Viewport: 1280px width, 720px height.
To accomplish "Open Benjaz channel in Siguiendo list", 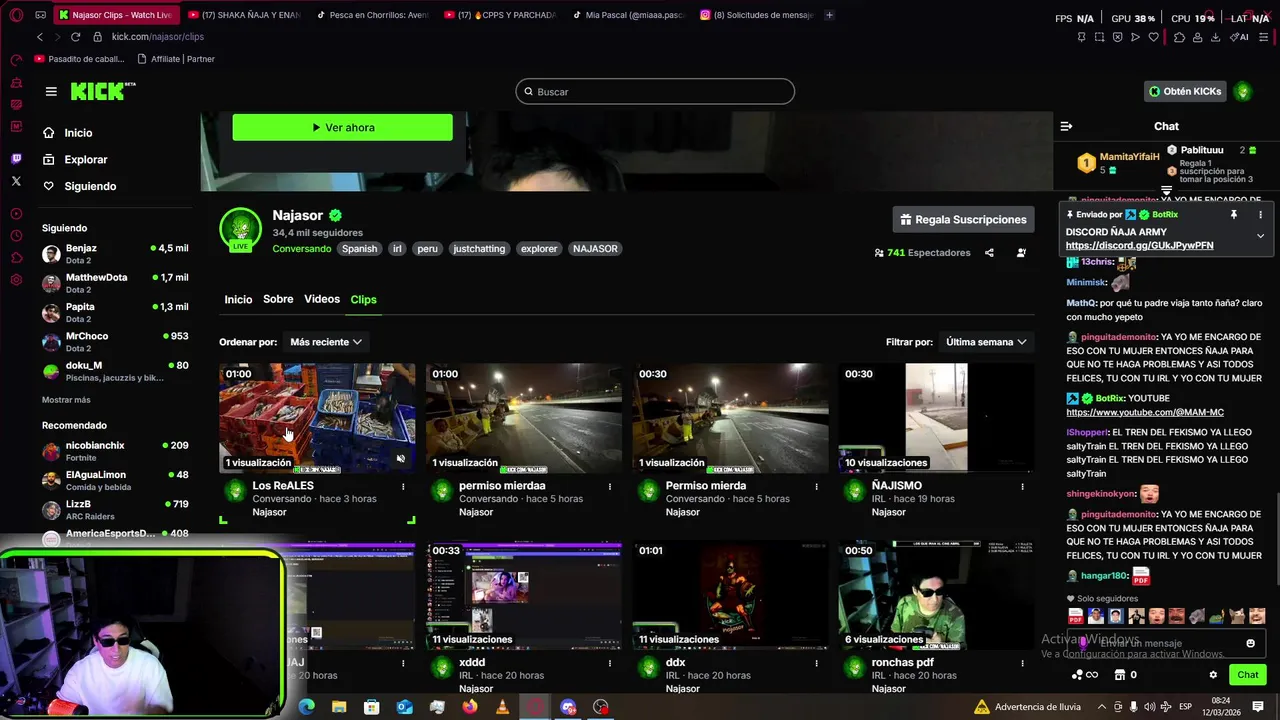I will [x=115, y=254].
